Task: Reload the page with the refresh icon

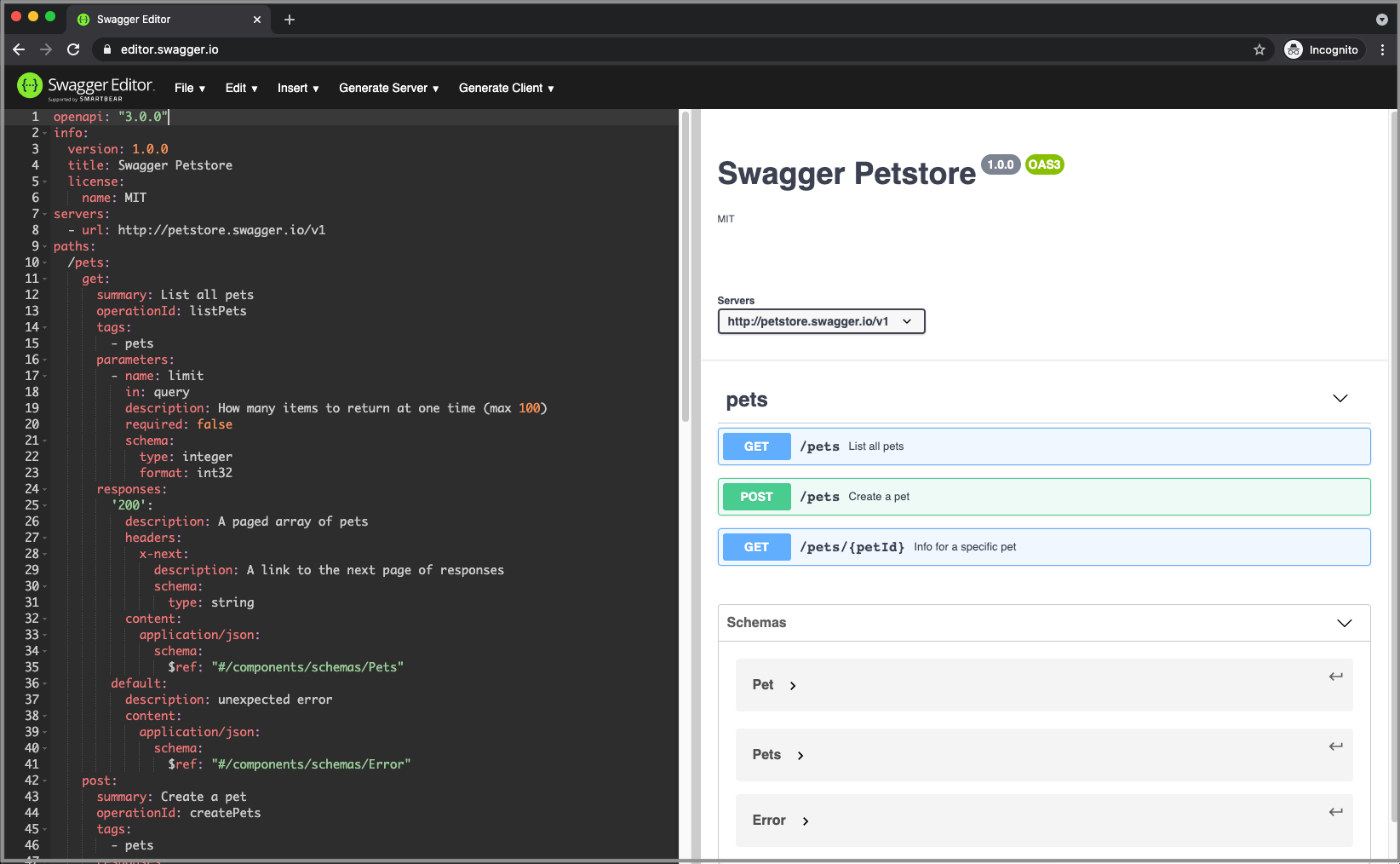Action: [x=73, y=49]
